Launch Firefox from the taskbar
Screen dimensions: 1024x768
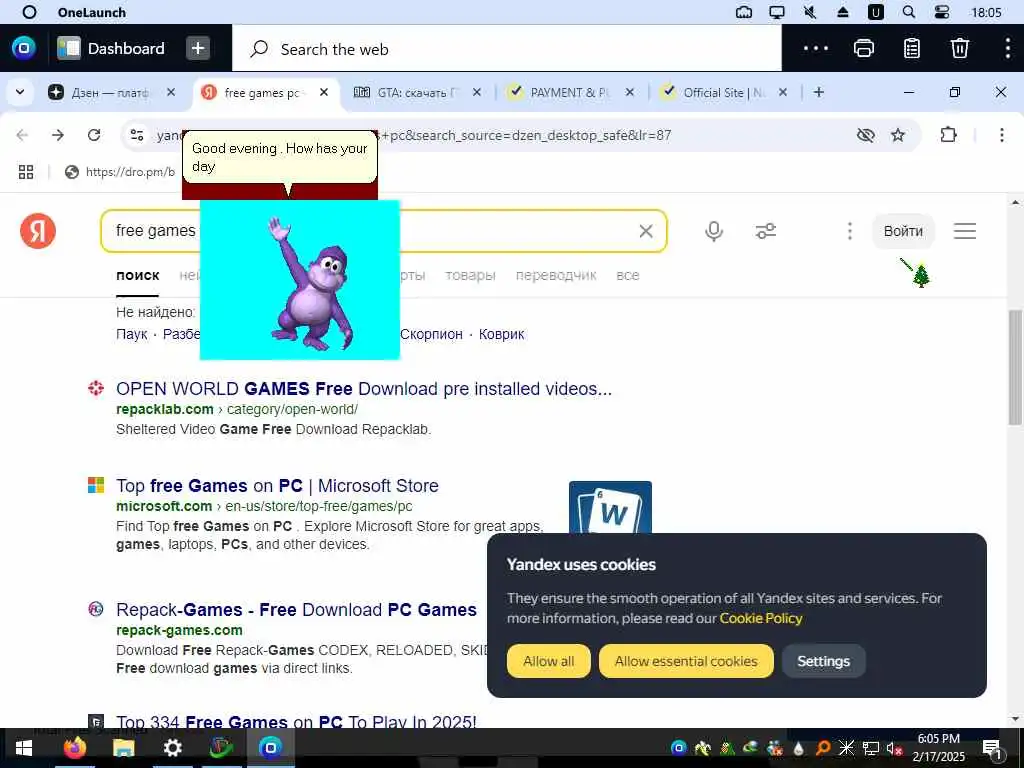pyautogui.click(x=74, y=747)
